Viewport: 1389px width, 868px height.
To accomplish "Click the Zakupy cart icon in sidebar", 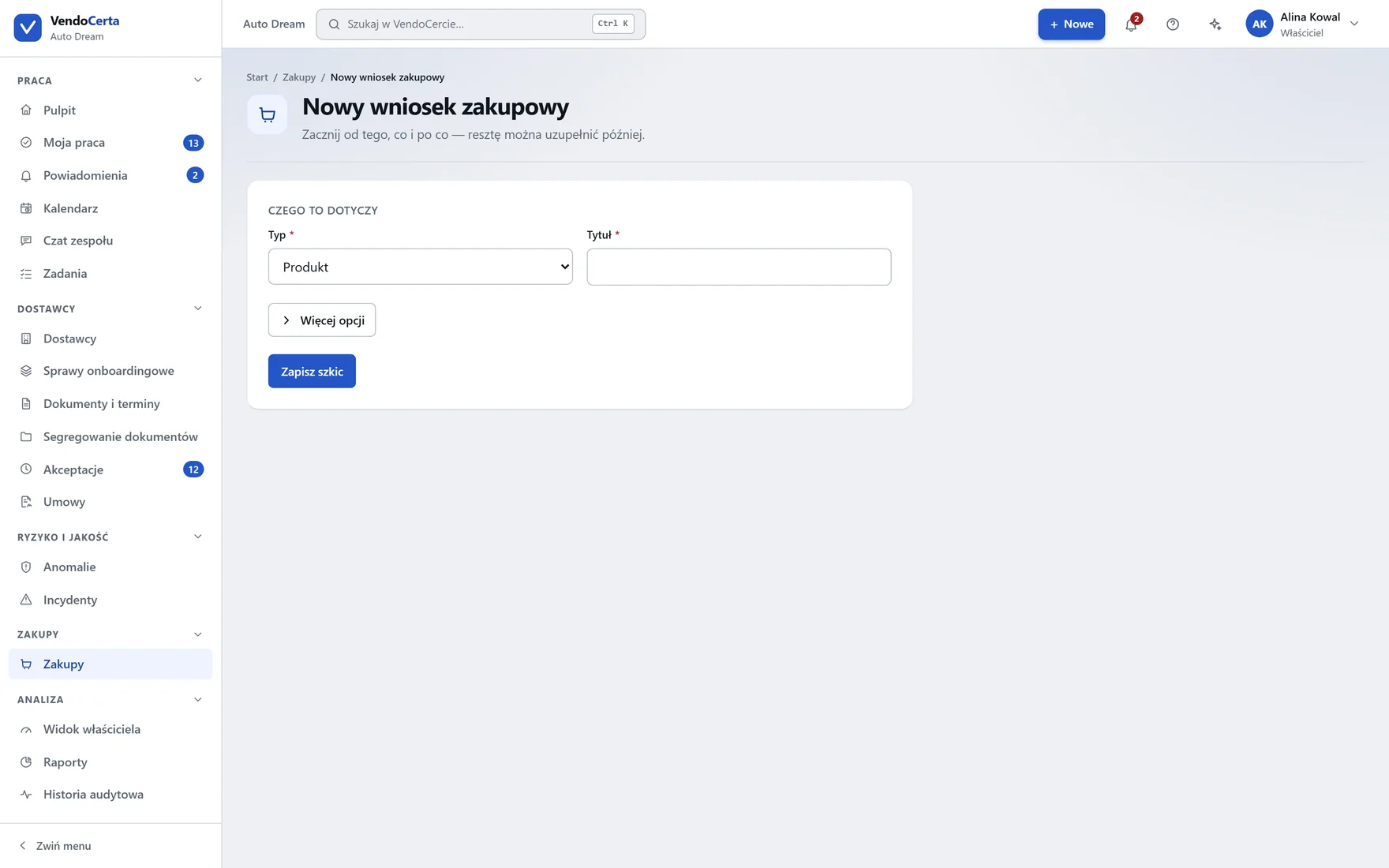I will point(26,664).
